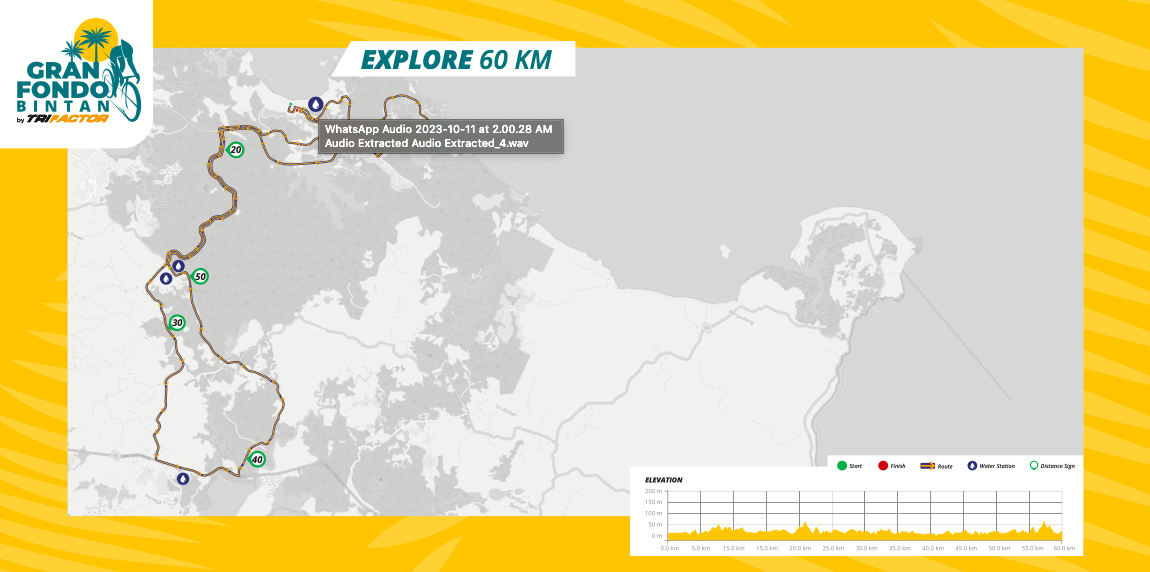Click the 20 km distance sign marker

[x=235, y=150]
